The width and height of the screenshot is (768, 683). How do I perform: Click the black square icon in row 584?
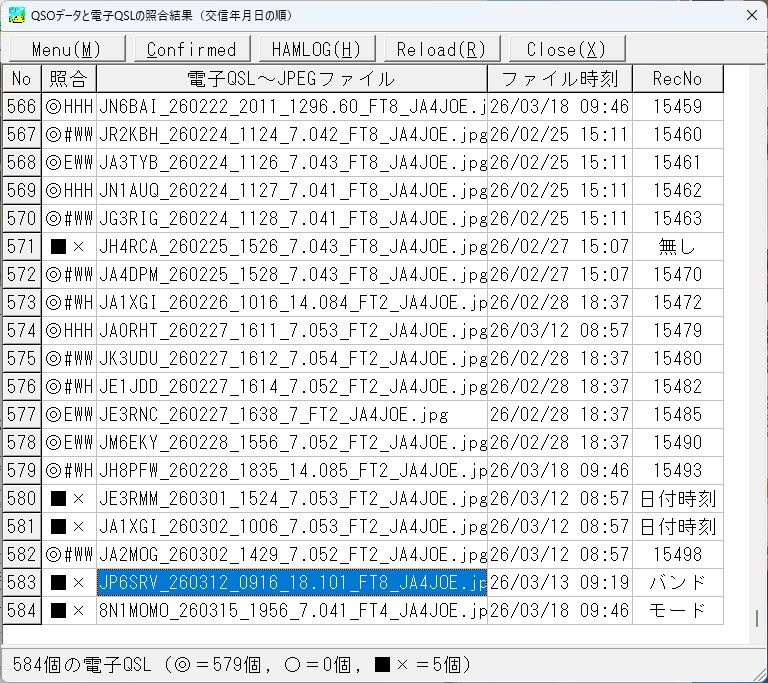click(58, 610)
